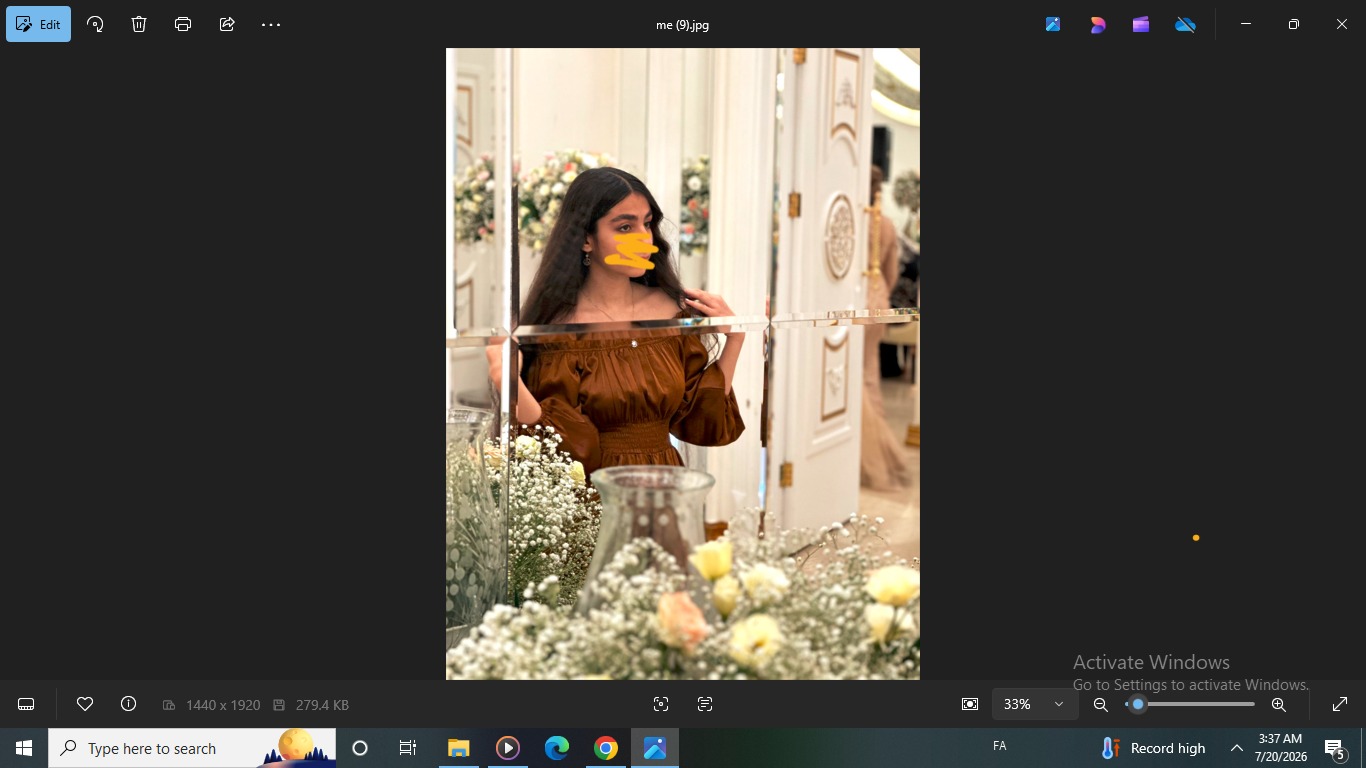Print the photo via printer icon

183,24
